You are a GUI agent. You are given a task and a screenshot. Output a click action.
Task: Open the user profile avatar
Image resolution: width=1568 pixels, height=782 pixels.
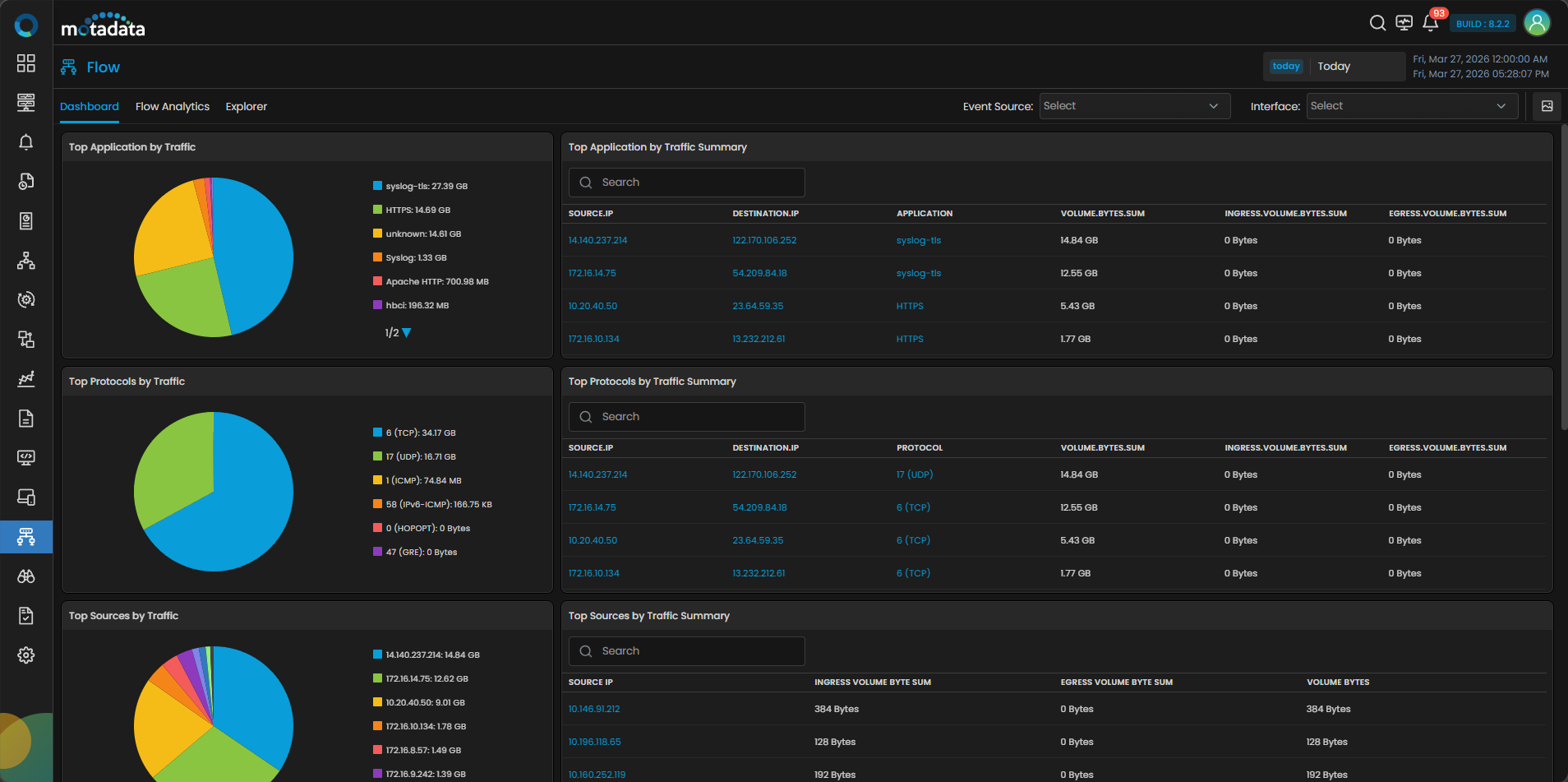pyautogui.click(x=1537, y=23)
